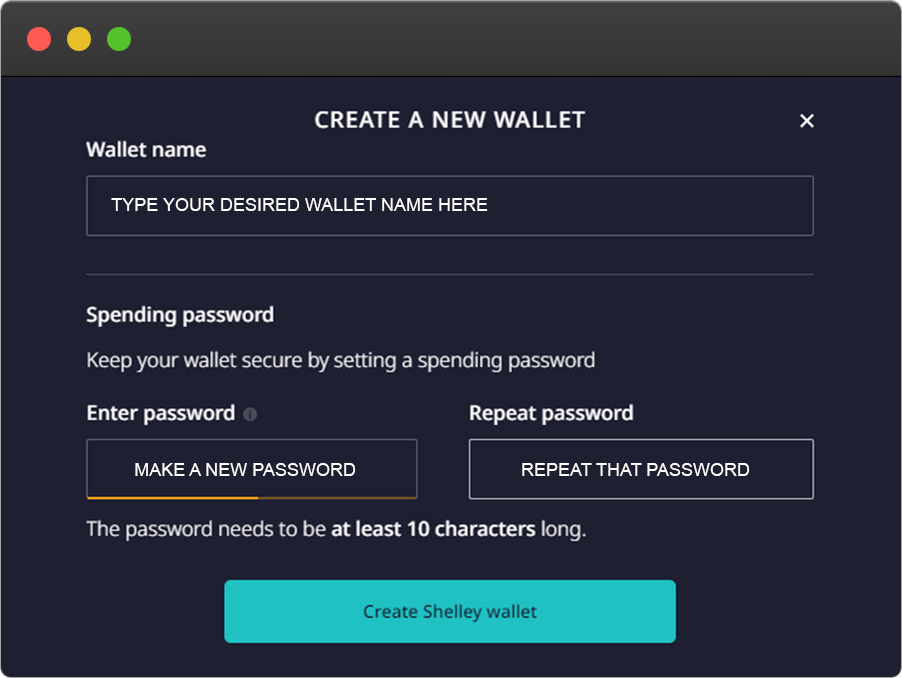Click the CREATE A NEW WALLET title

[450, 120]
